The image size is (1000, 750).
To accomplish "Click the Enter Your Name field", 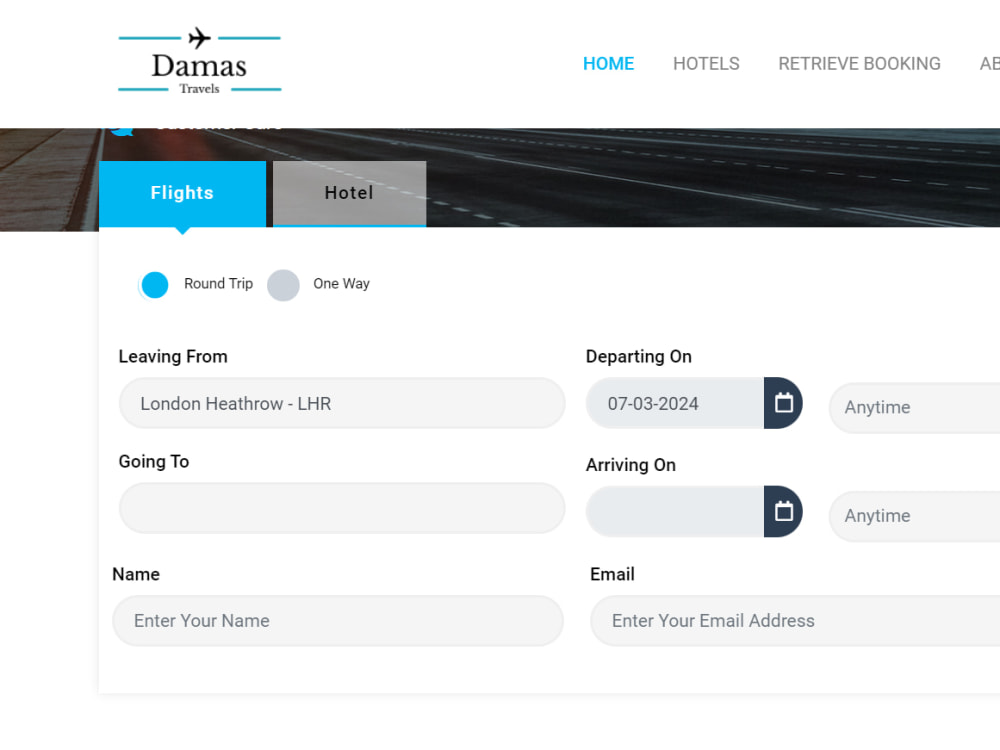I will point(338,621).
